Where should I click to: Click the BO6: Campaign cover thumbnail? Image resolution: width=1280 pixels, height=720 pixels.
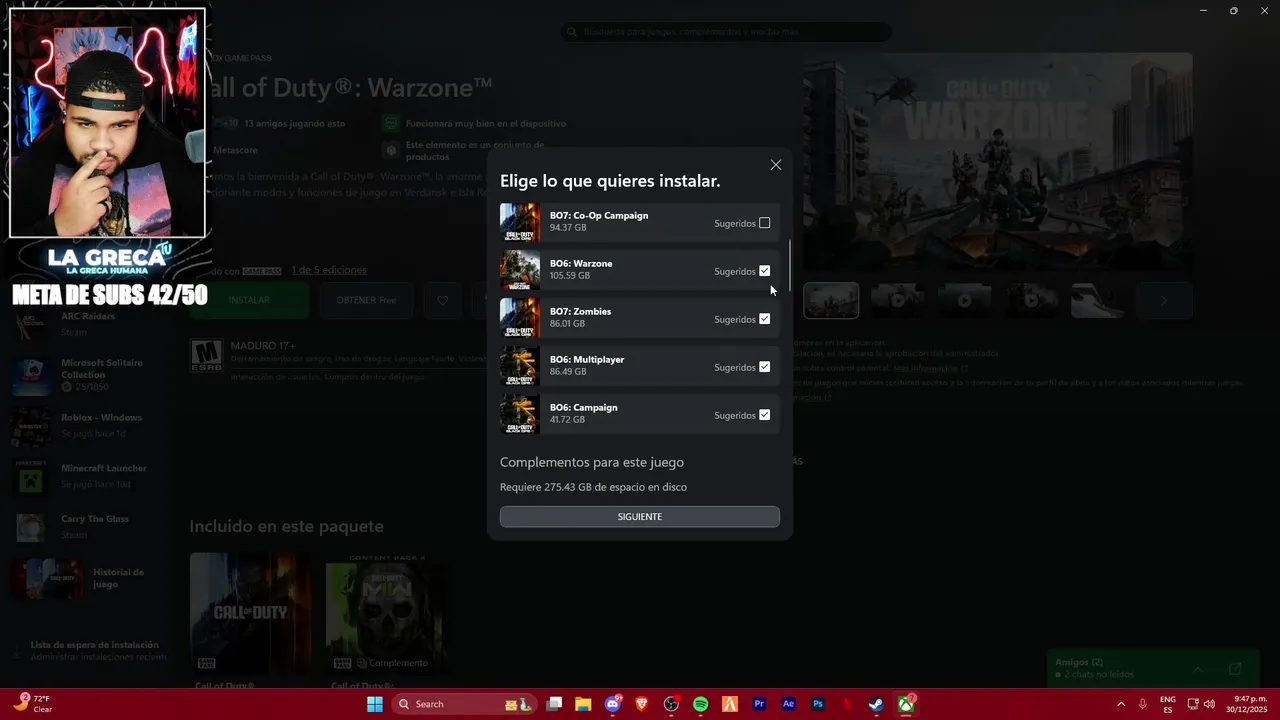click(x=520, y=414)
